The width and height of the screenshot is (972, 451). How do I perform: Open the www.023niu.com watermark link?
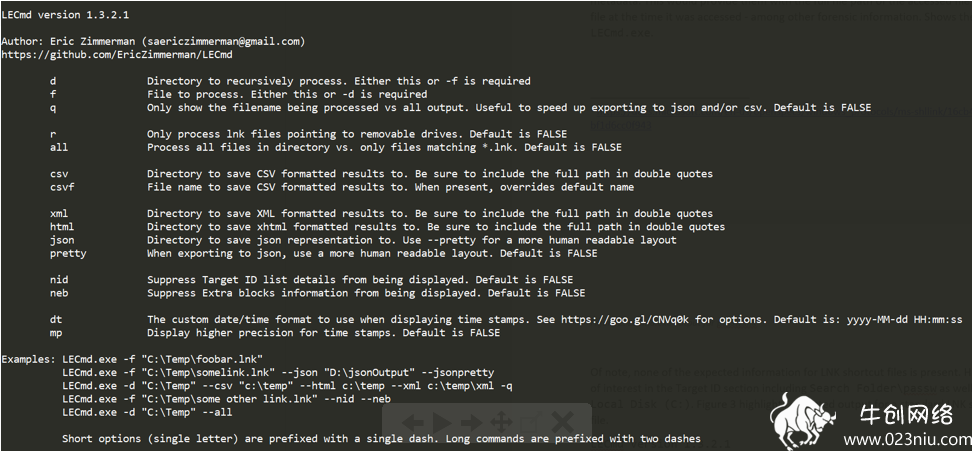(x=907, y=440)
